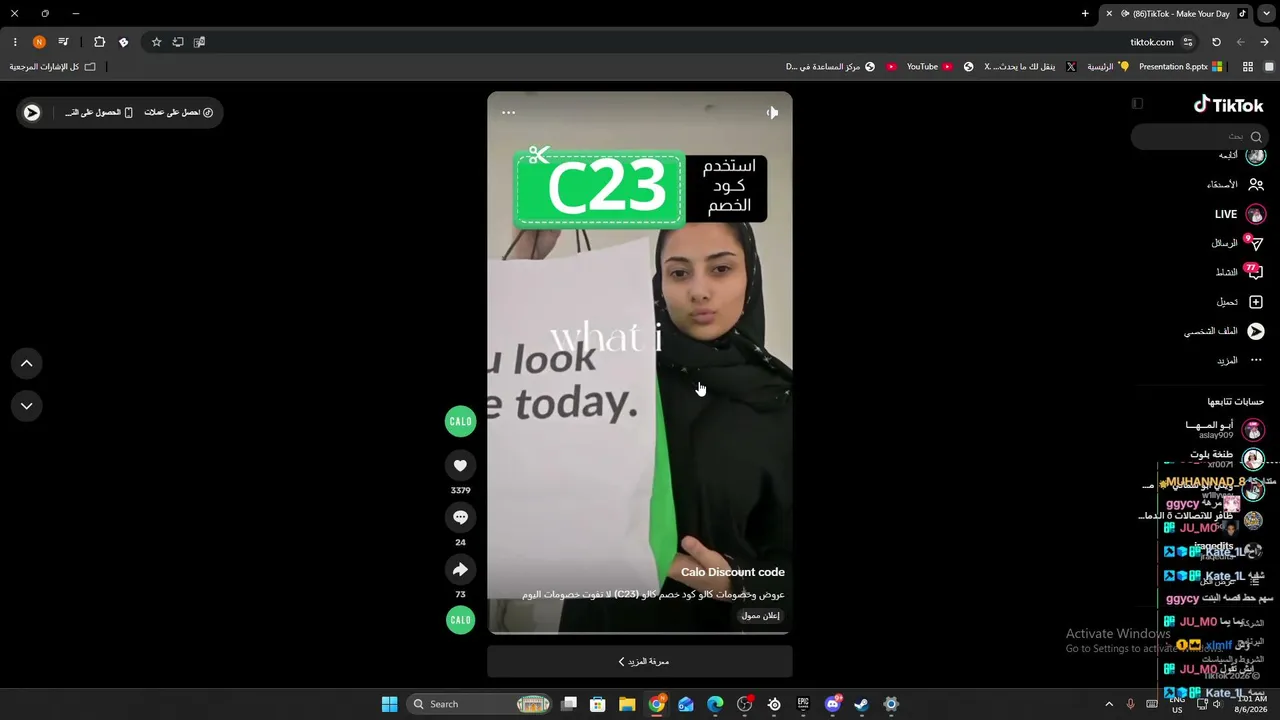Image resolution: width=1280 pixels, height=720 pixels.
Task: Open Messages (الرسائل) in the sidebar
Action: (1237, 243)
